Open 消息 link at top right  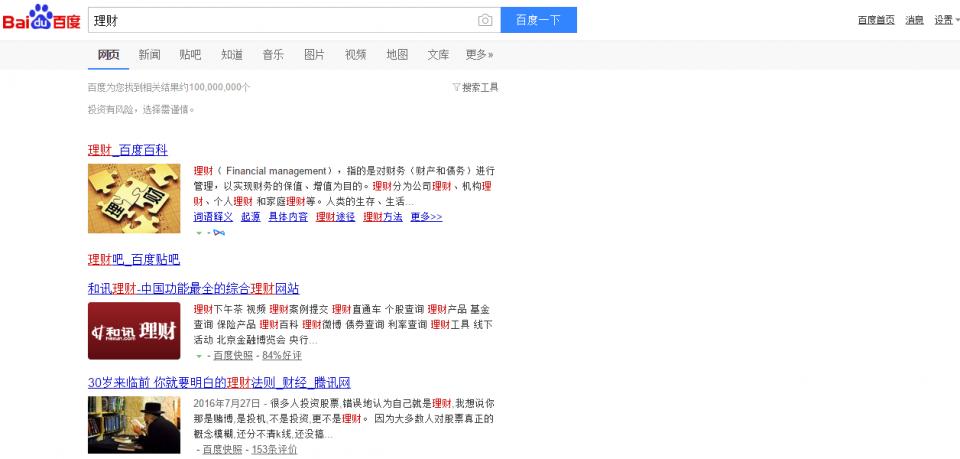915,20
